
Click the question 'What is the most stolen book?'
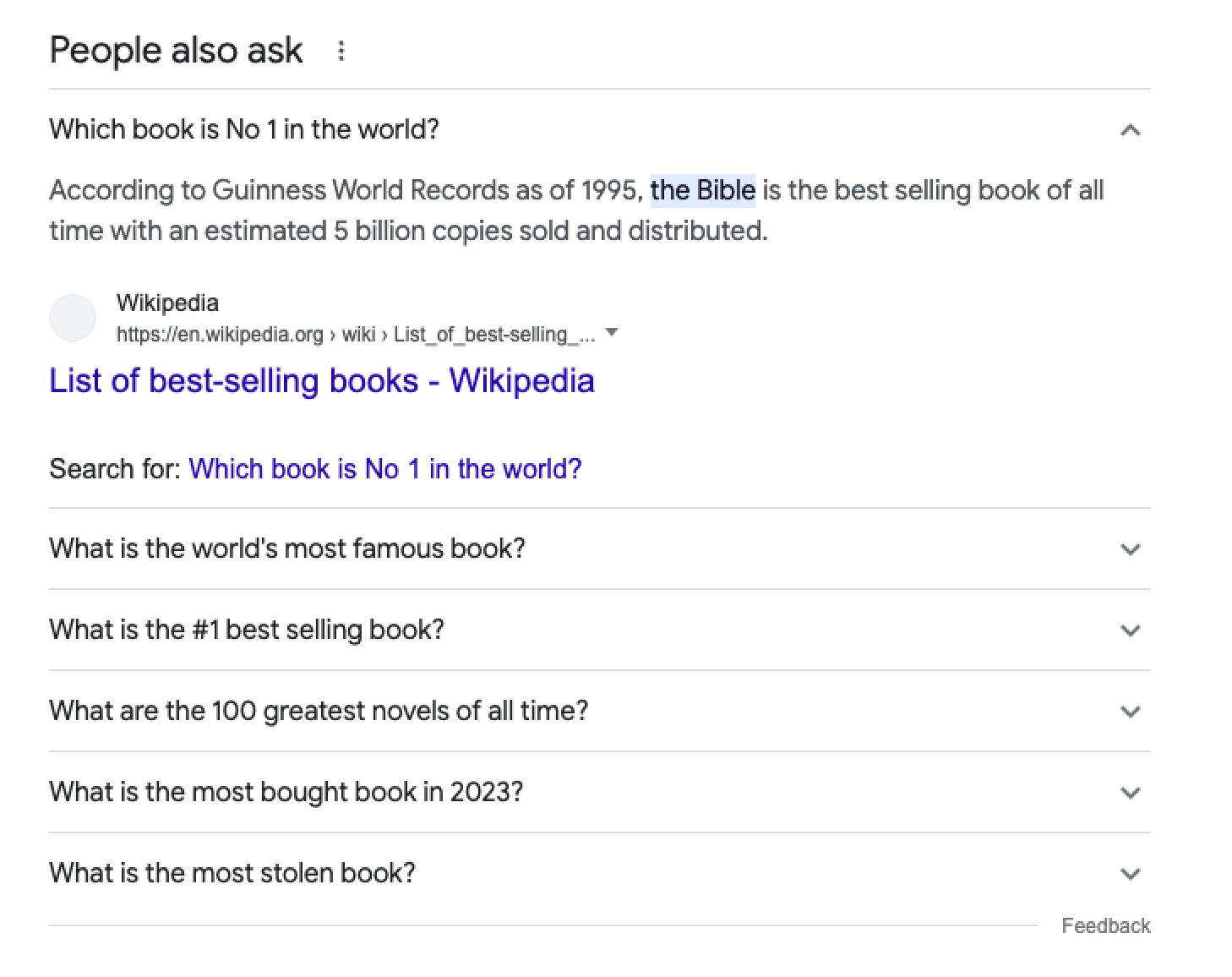(232, 873)
